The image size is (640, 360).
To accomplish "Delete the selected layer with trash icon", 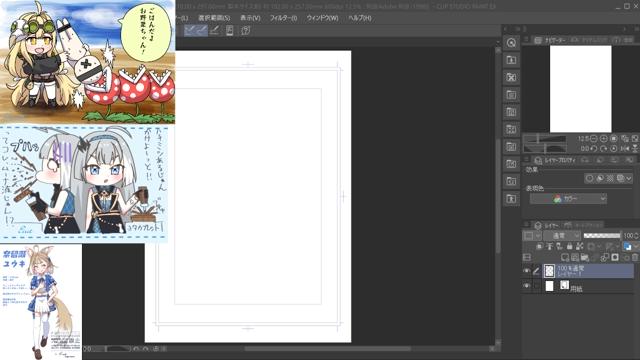I will click(x=635, y=257).
